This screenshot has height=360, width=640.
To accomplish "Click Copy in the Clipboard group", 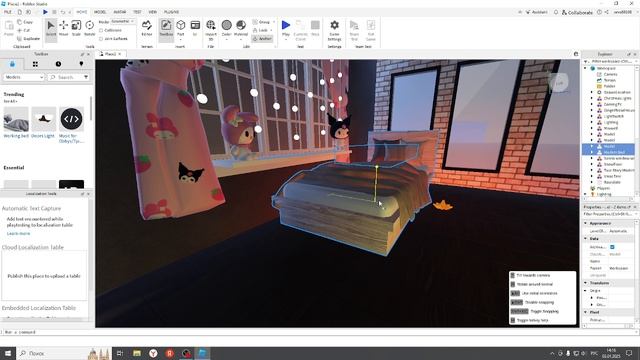I will point(25,22).
